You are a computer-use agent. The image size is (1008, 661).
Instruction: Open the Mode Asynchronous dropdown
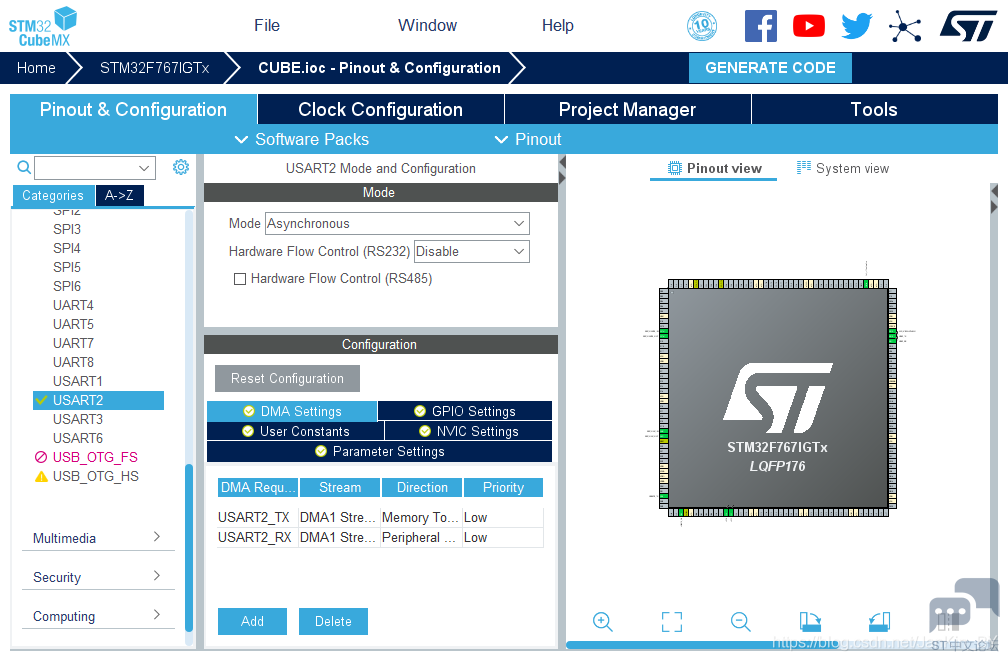(x=397, y=224)
